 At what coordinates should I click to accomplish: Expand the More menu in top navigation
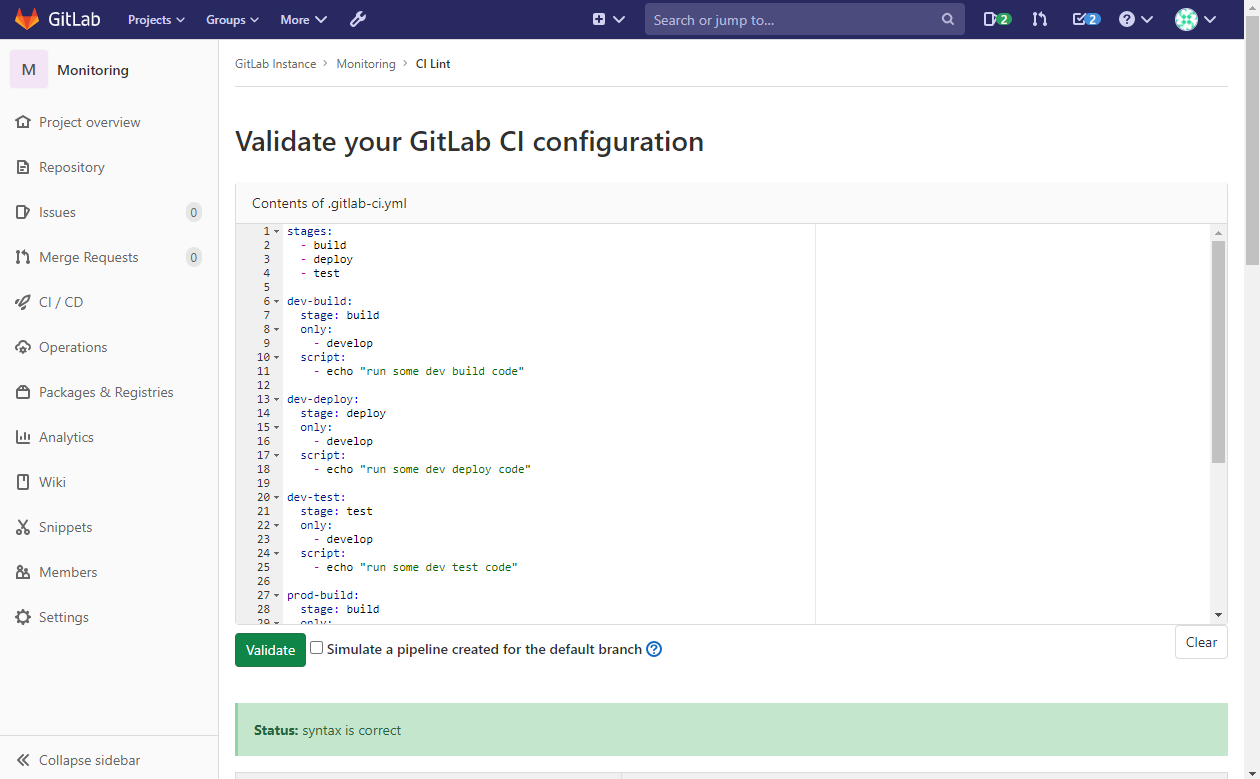click(x=302, y=18)
